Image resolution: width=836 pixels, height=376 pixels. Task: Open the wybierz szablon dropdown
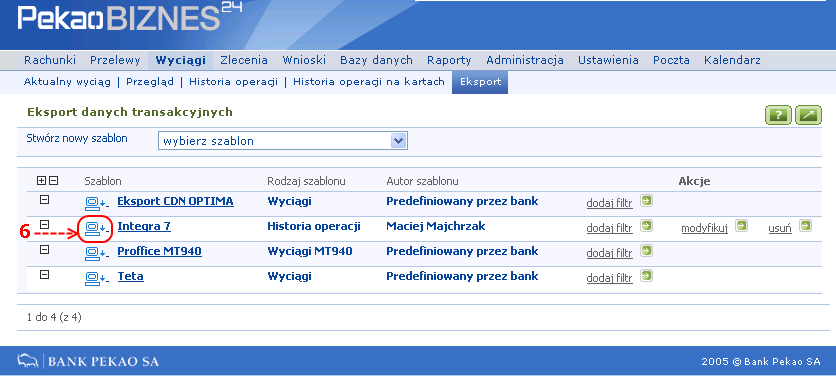click(283, 141)
